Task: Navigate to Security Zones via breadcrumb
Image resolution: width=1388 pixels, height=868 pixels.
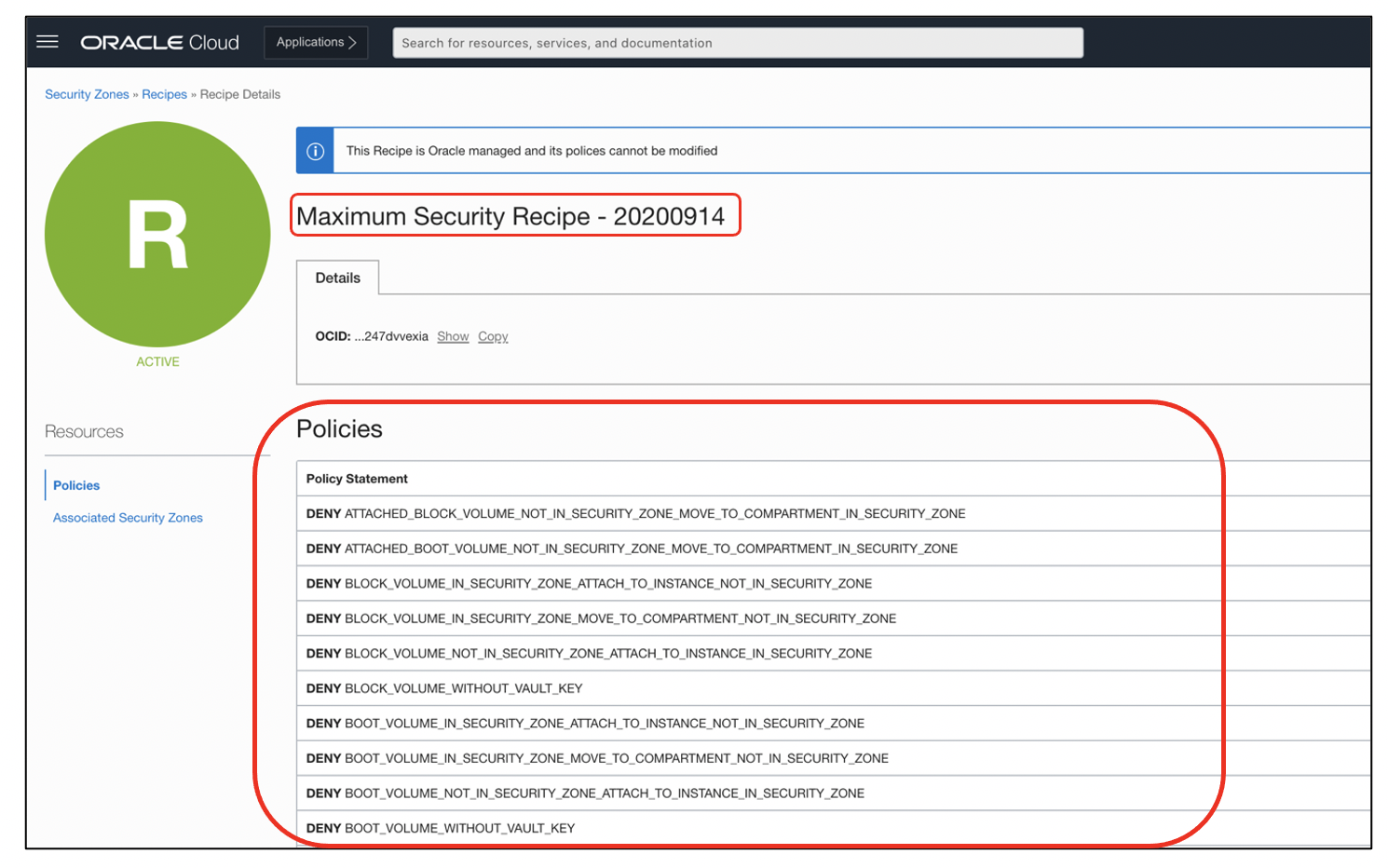Action: 87,94
